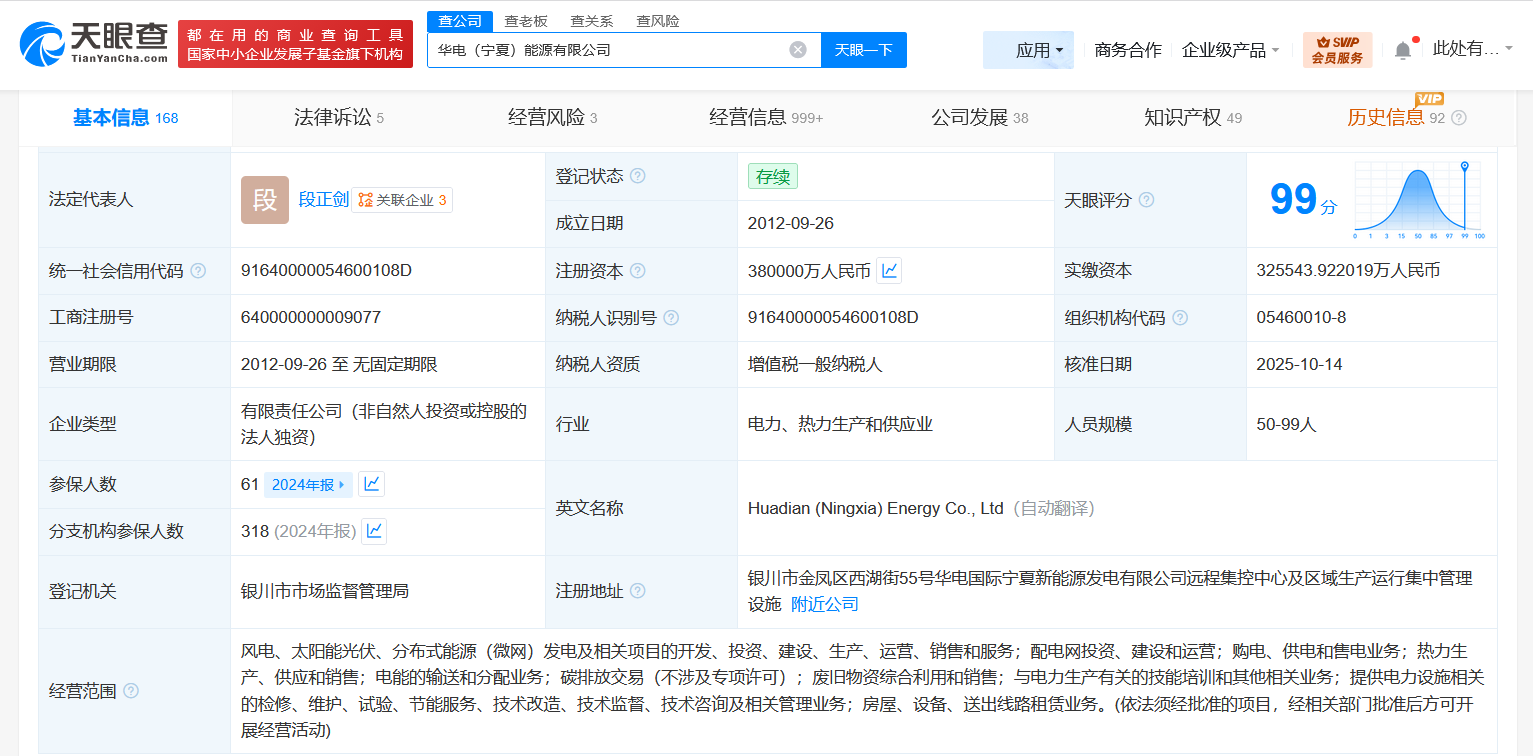Switch to the 法律诉讼 tab
Viewport: 1533px width, 756px height.
(333, 117)
